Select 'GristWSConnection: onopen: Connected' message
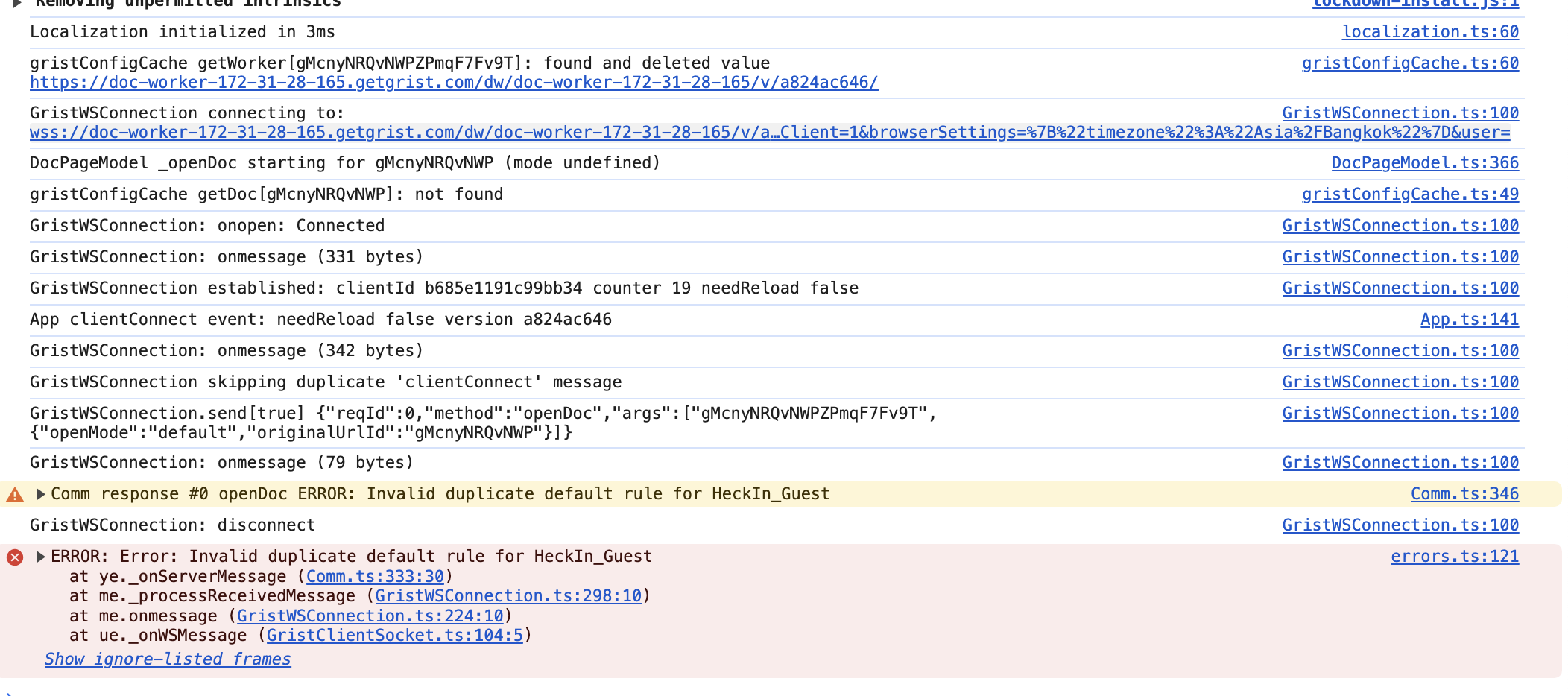The image size is (1568, 696). click(207, 226)
